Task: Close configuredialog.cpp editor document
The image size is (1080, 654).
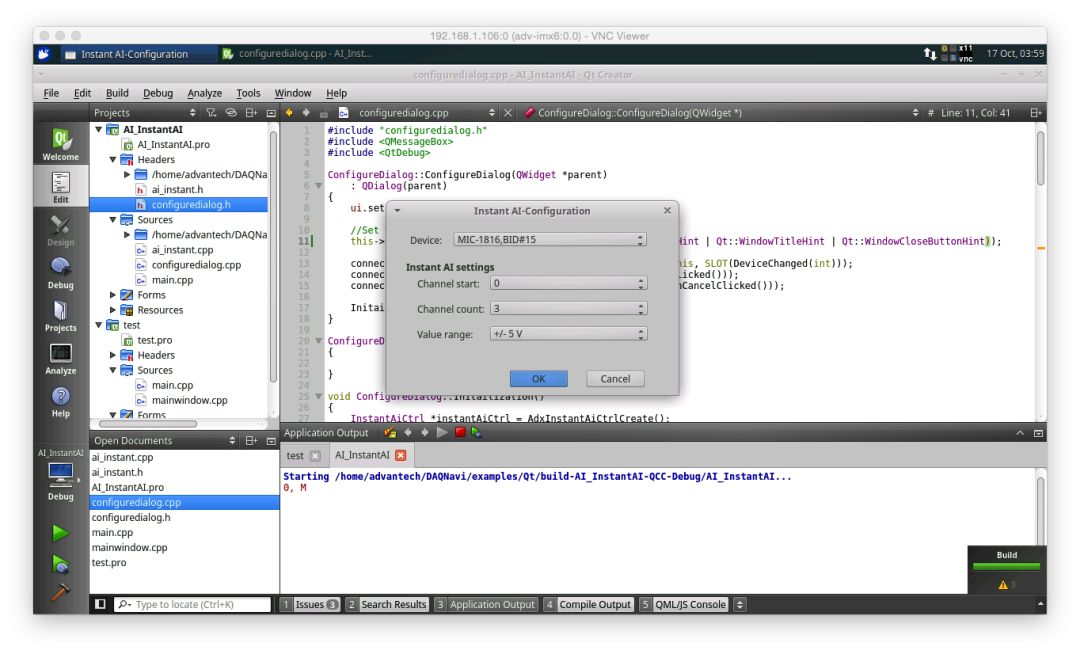Action: pos(508,112)
